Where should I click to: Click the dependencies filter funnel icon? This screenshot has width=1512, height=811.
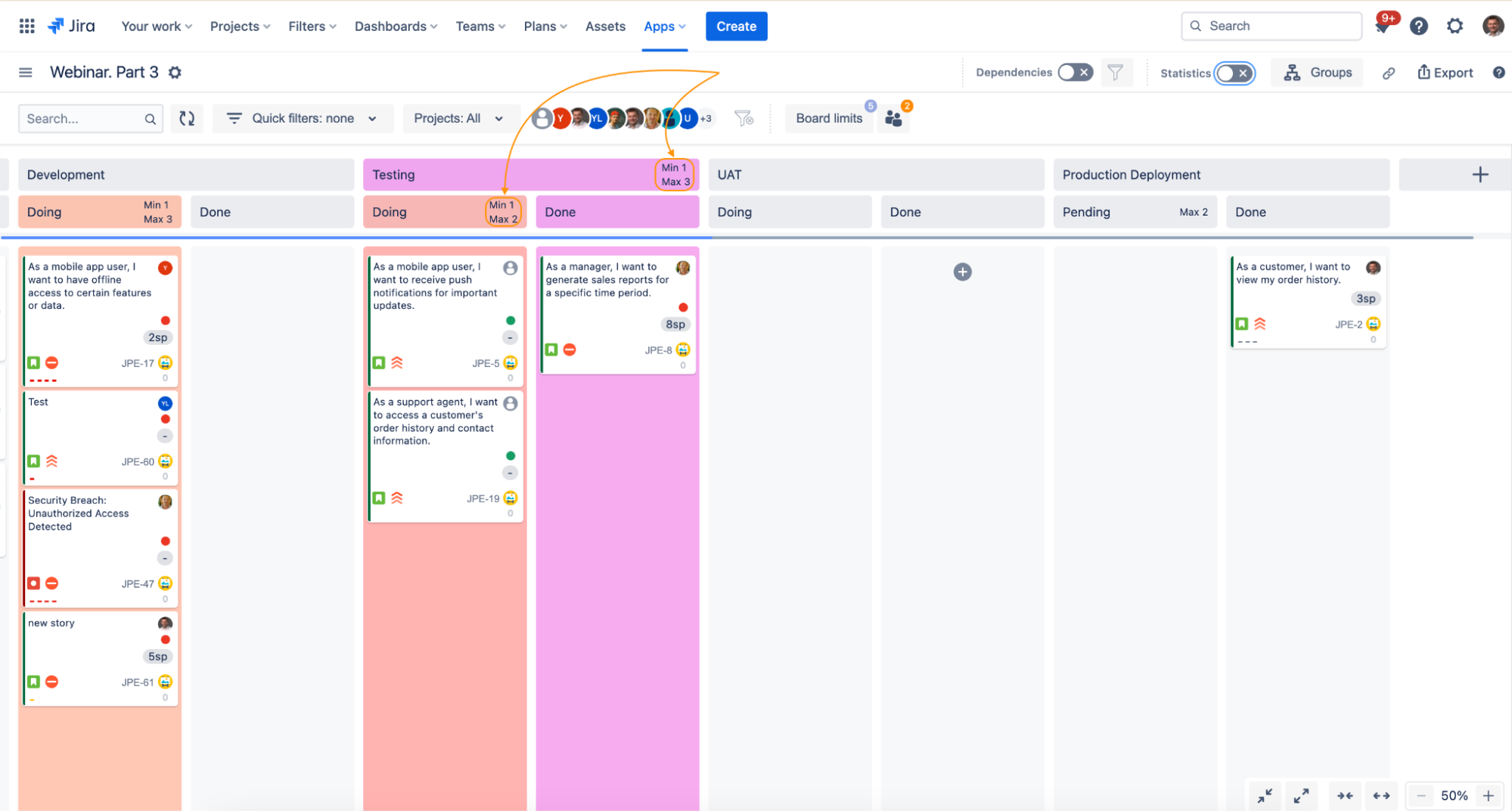pos(1115,73)
